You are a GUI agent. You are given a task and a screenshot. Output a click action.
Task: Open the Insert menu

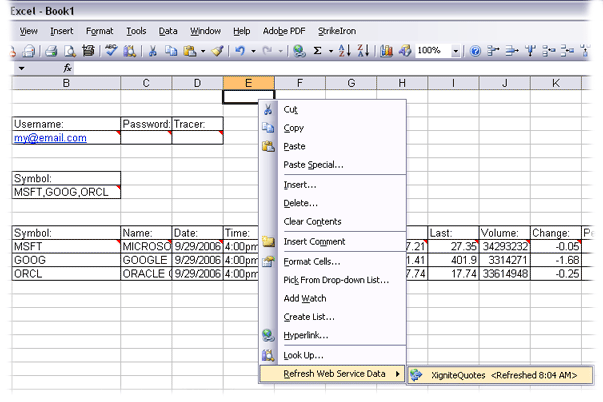click(x=62, y=31)
